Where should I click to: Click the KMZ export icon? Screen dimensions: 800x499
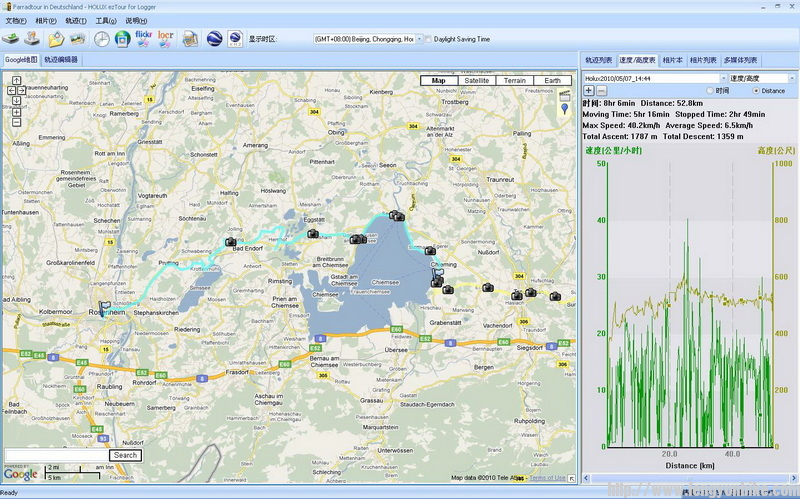coord(235,39)
